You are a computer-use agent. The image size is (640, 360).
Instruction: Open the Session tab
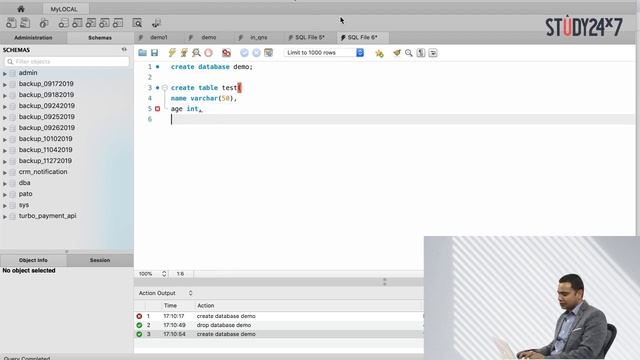100,260
